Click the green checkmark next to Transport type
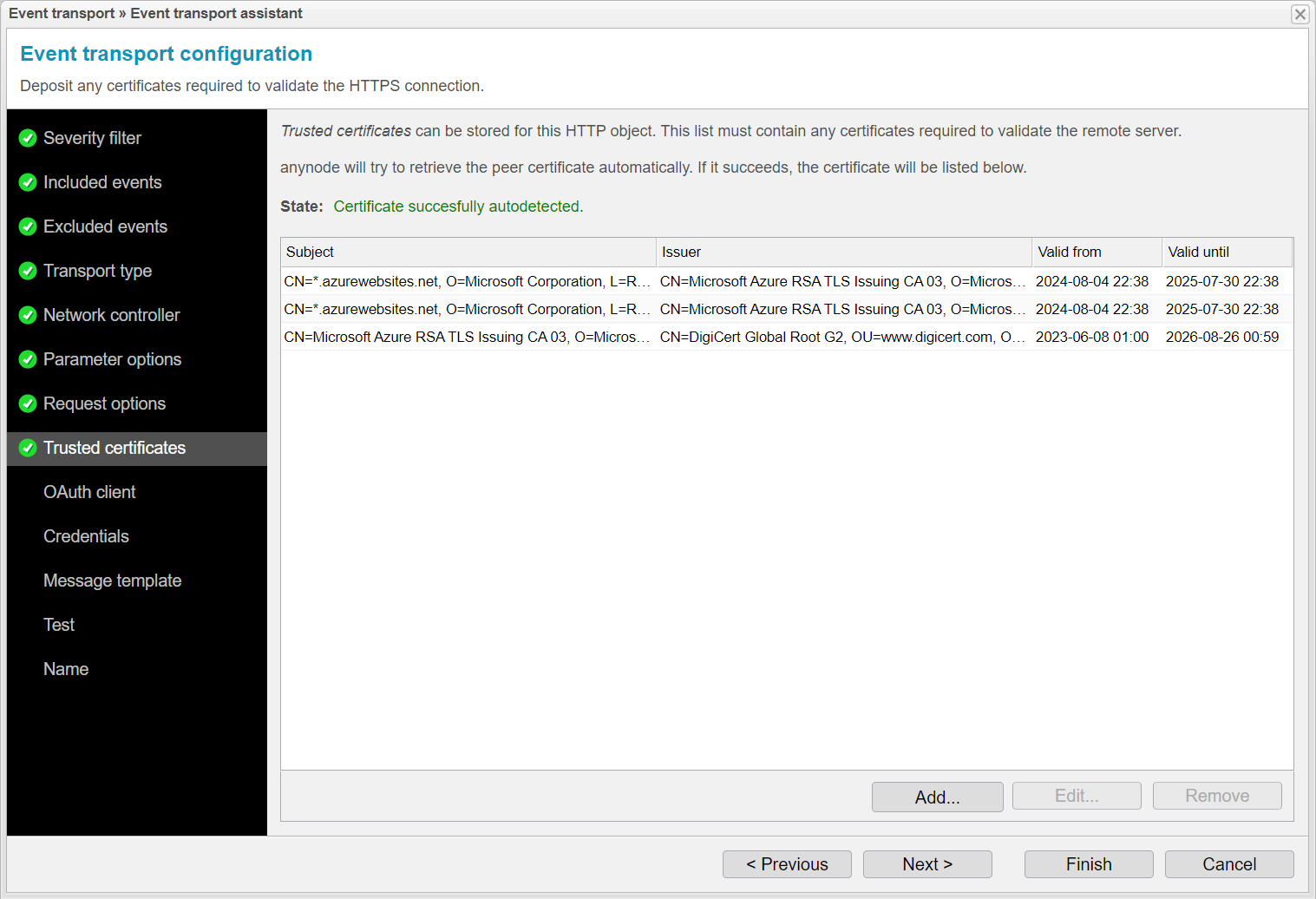Screen dimensions: 1316x899 coord(27,271)
